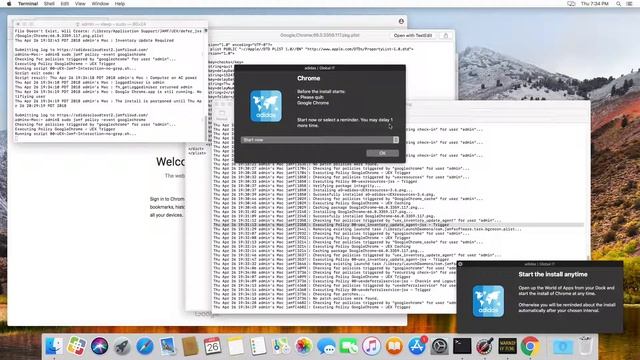The image size is (640, 360).
Task: Open the View menu
Action: pos(80,4)
